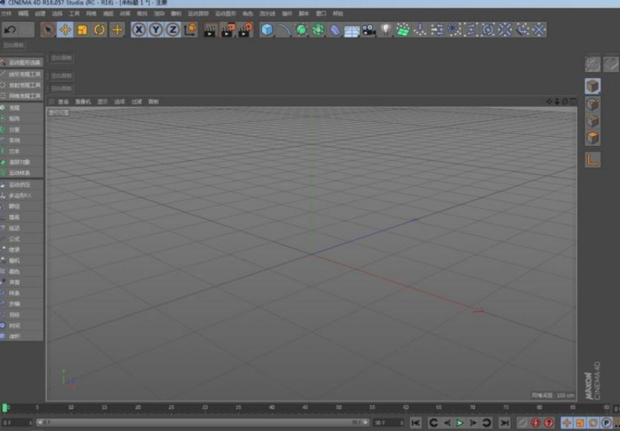Jump to previous keyframe
Screen dimensions: 620x431
(433, 423)
